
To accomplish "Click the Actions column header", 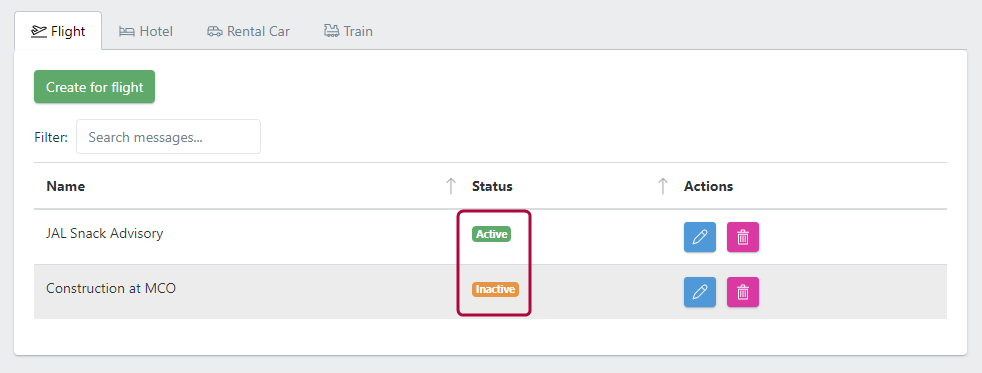I will click(708, 186).
